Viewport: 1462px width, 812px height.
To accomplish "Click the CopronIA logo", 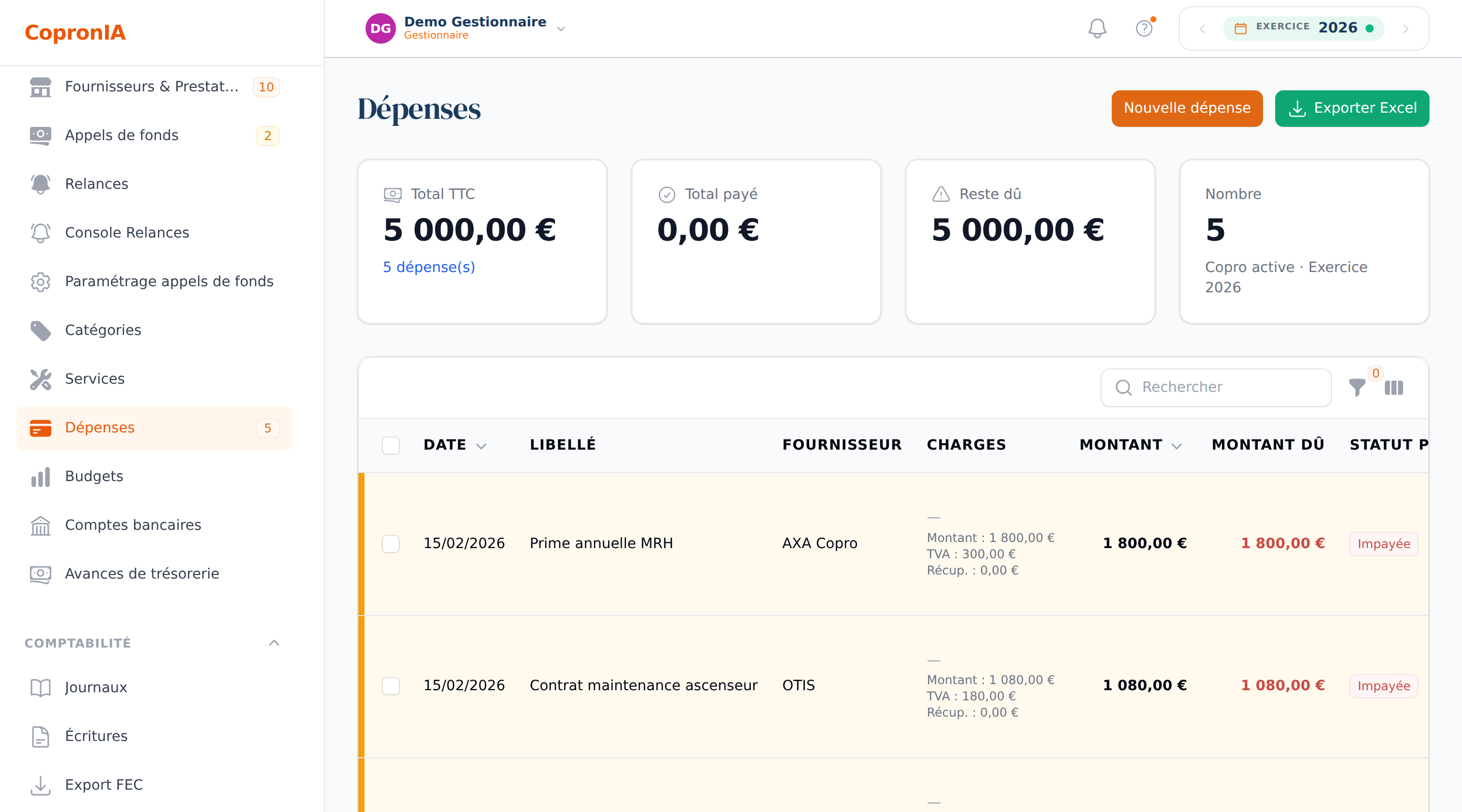I will [x=75, y=32].
